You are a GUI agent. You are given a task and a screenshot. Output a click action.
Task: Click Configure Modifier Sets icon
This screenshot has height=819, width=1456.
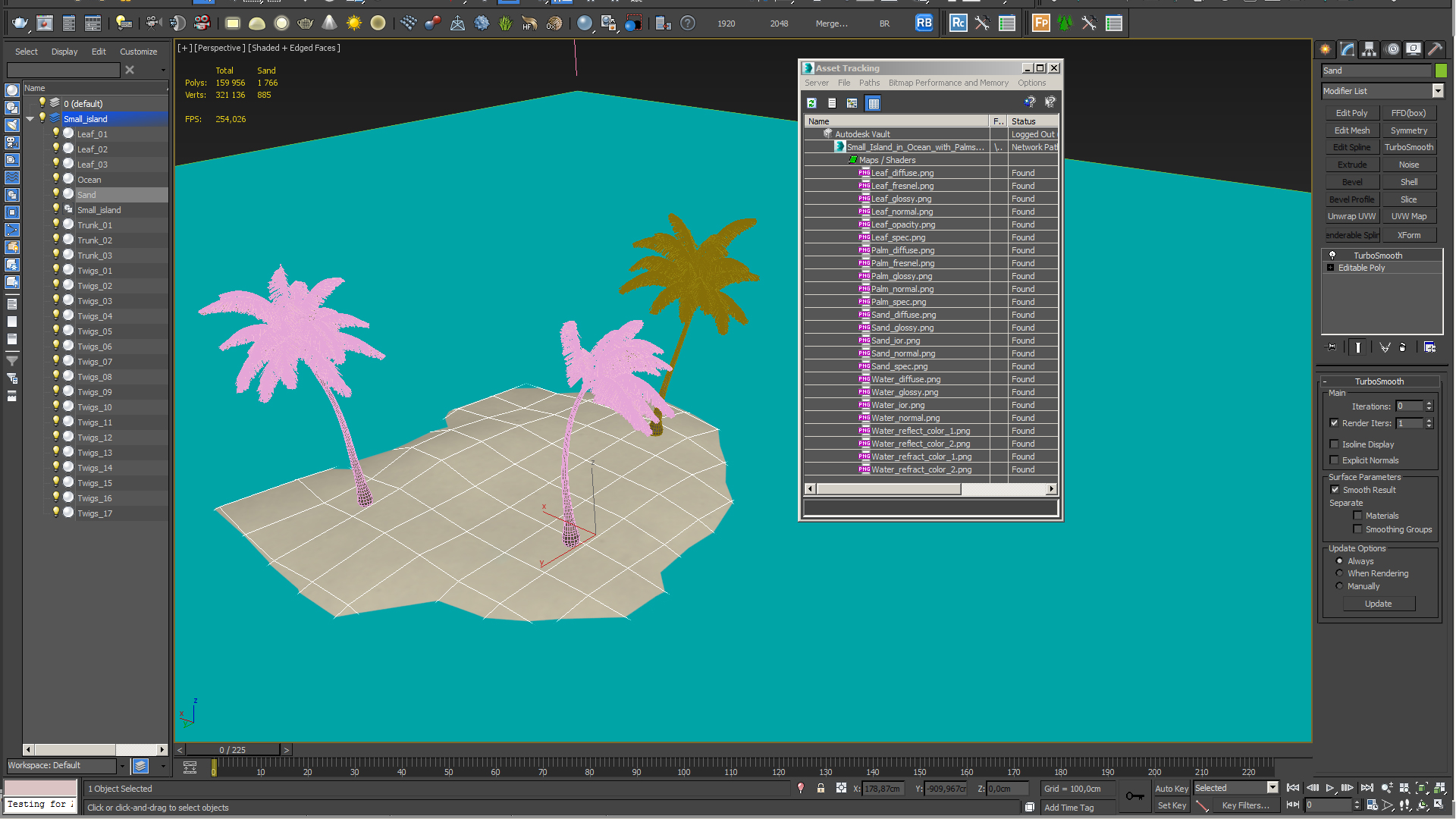[1429, 347]
